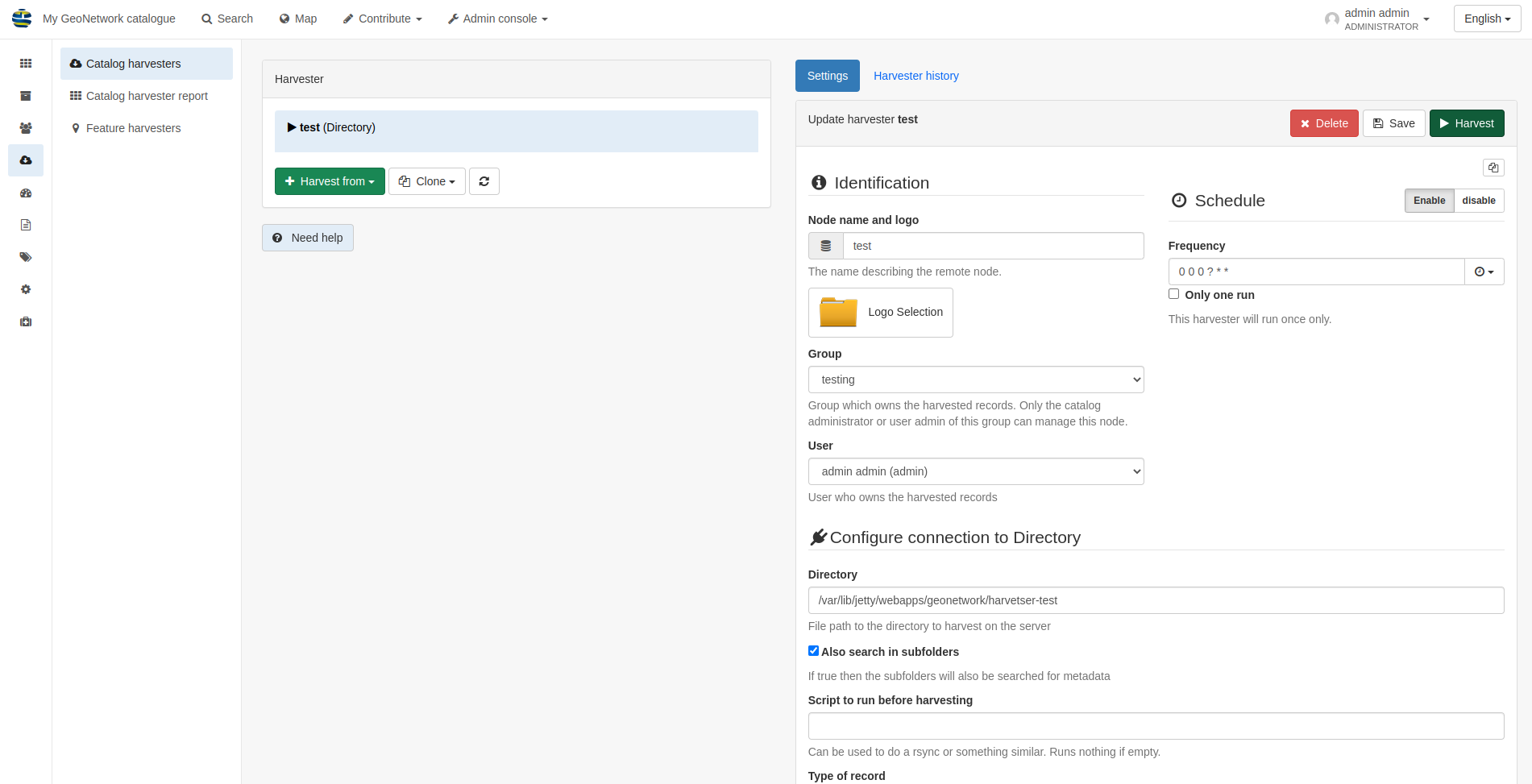
Task: Select the test (Directory) harvester row
Action: pos(517,131)
